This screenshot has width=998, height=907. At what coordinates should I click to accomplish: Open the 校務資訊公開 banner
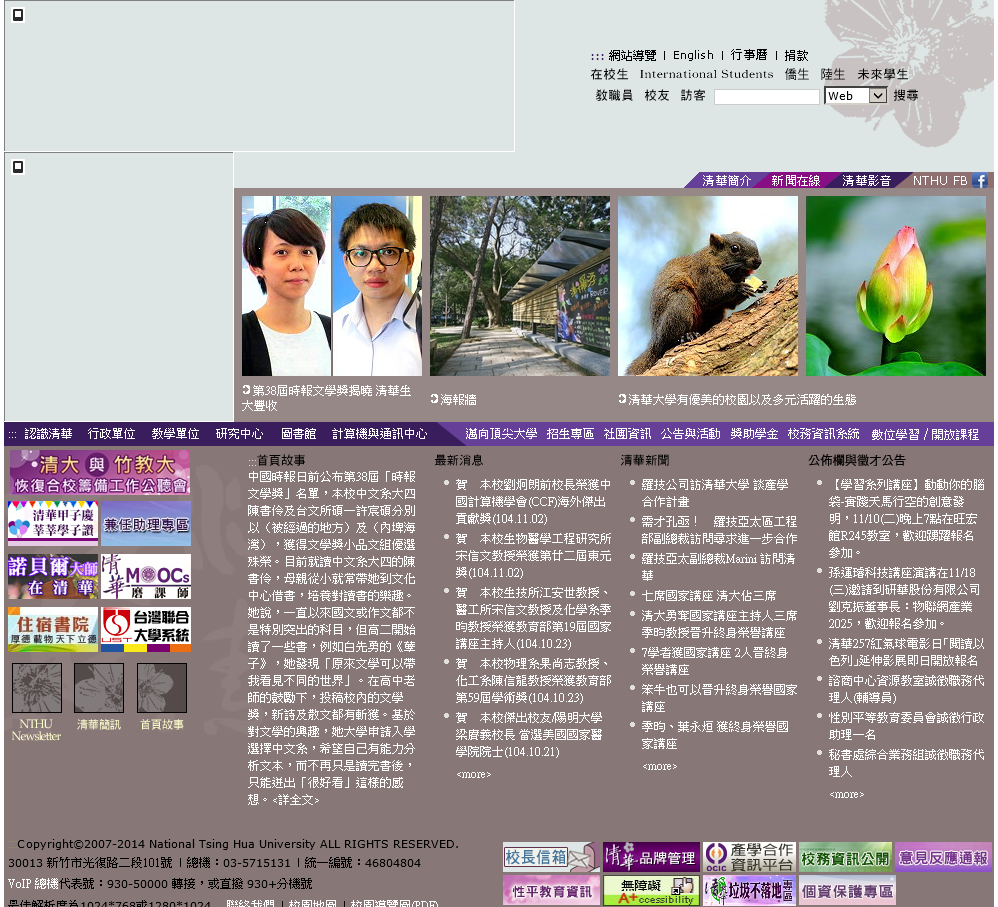click(x=845, y=859)
